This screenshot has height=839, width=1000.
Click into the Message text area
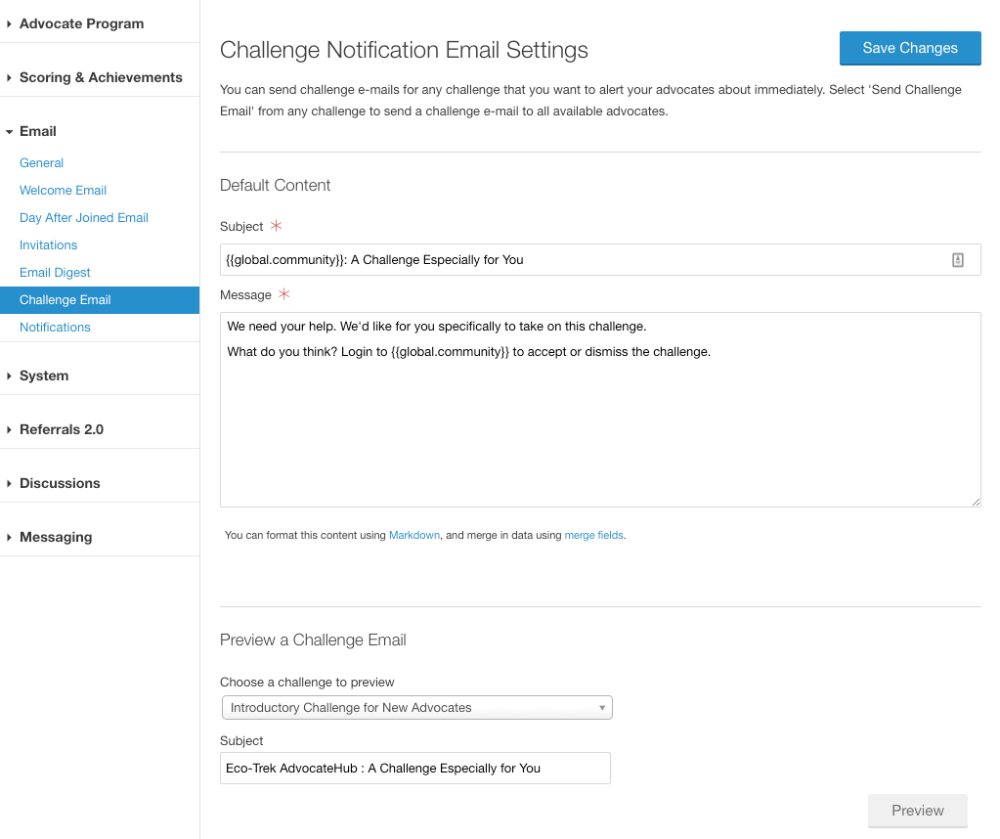coord(600,409)
